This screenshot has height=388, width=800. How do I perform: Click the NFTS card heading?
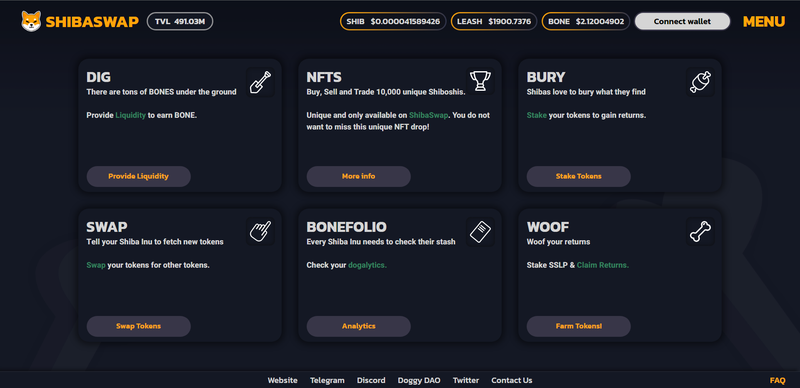coord(324,77)
